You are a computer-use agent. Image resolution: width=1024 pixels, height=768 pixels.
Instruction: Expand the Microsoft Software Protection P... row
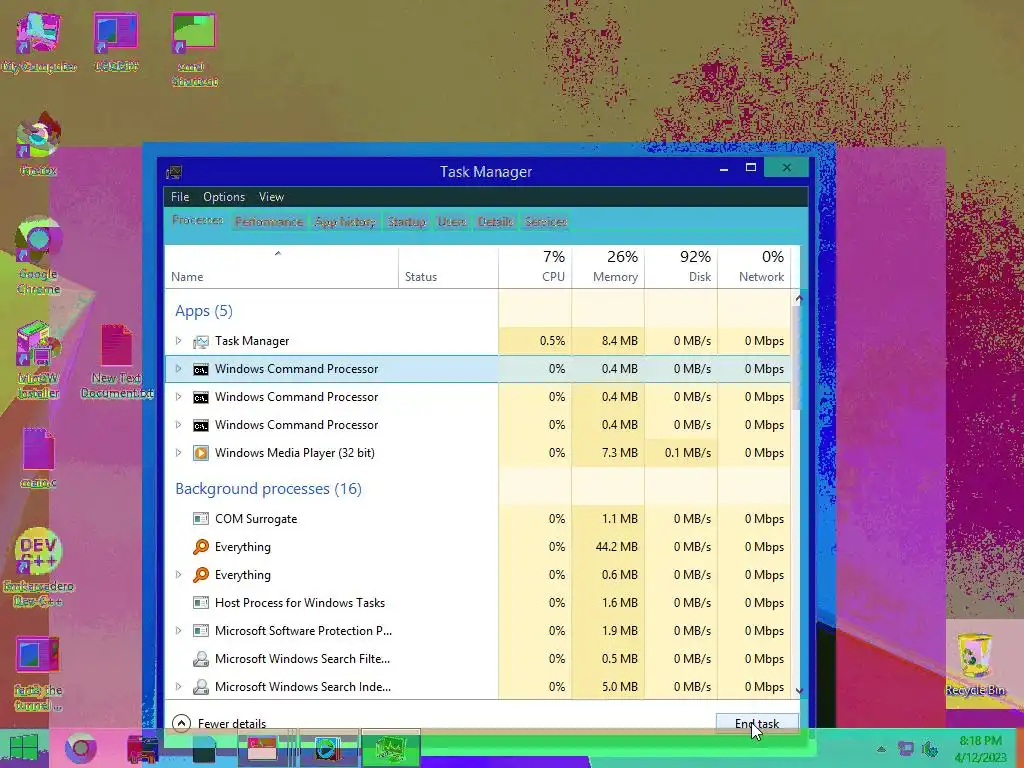coord(178,631)
